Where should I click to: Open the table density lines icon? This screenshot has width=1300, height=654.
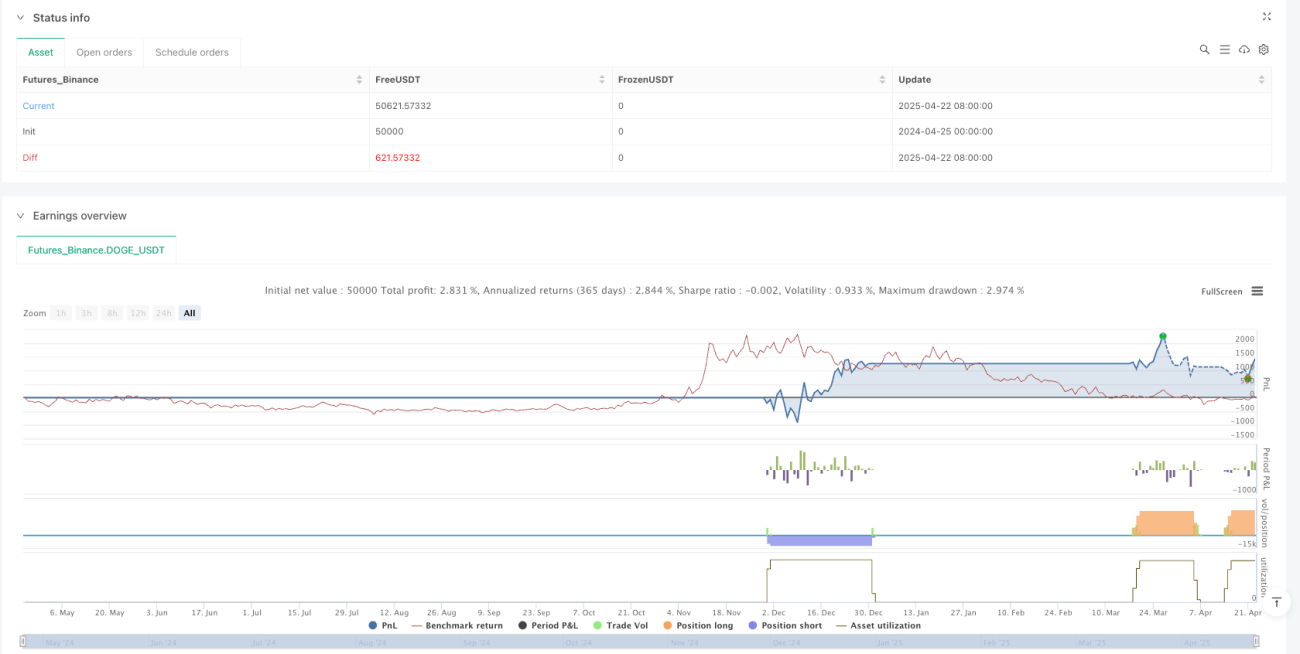coord(1224,49)
